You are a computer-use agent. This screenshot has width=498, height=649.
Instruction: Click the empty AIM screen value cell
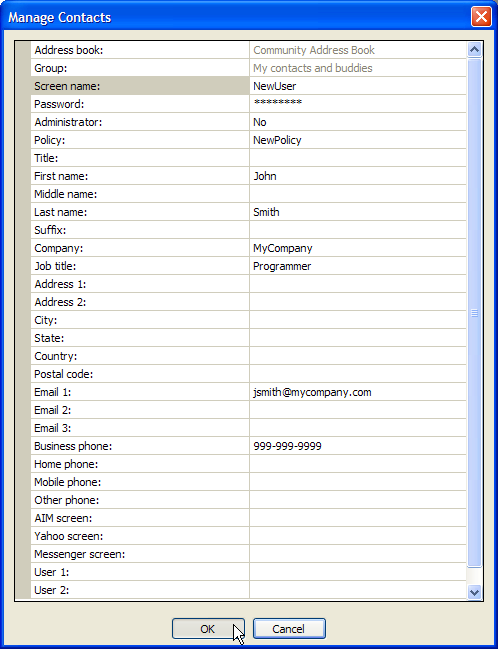[358, 518]
